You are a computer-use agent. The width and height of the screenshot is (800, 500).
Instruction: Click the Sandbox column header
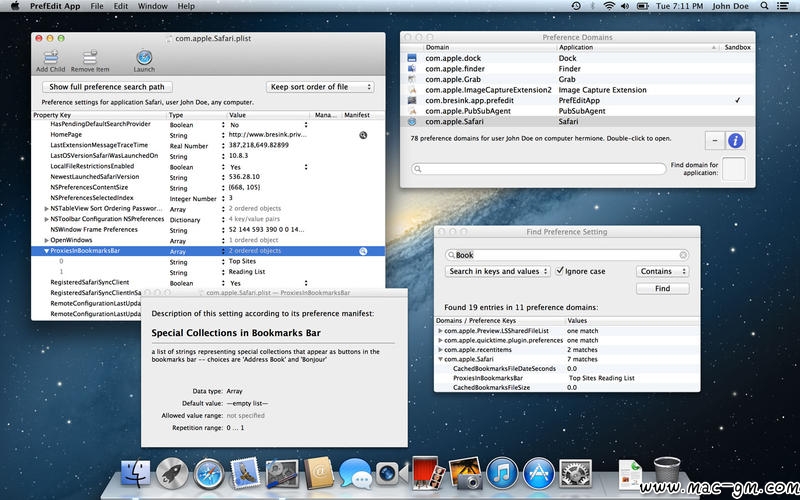[737, 47]
